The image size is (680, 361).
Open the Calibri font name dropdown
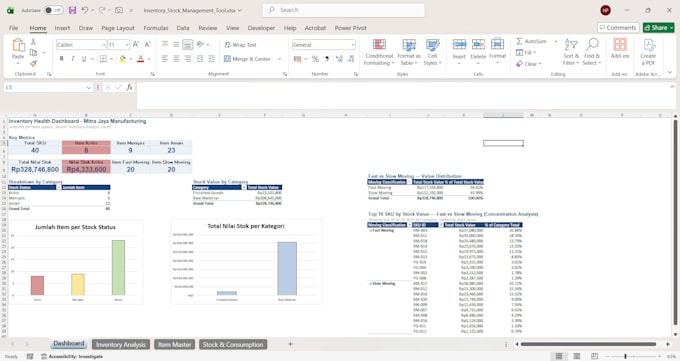(104, 45)
